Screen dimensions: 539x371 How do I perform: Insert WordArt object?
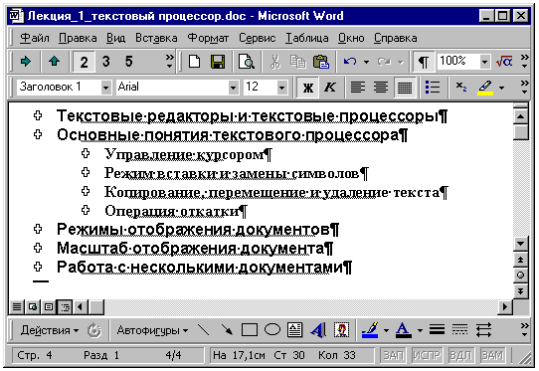318,330
